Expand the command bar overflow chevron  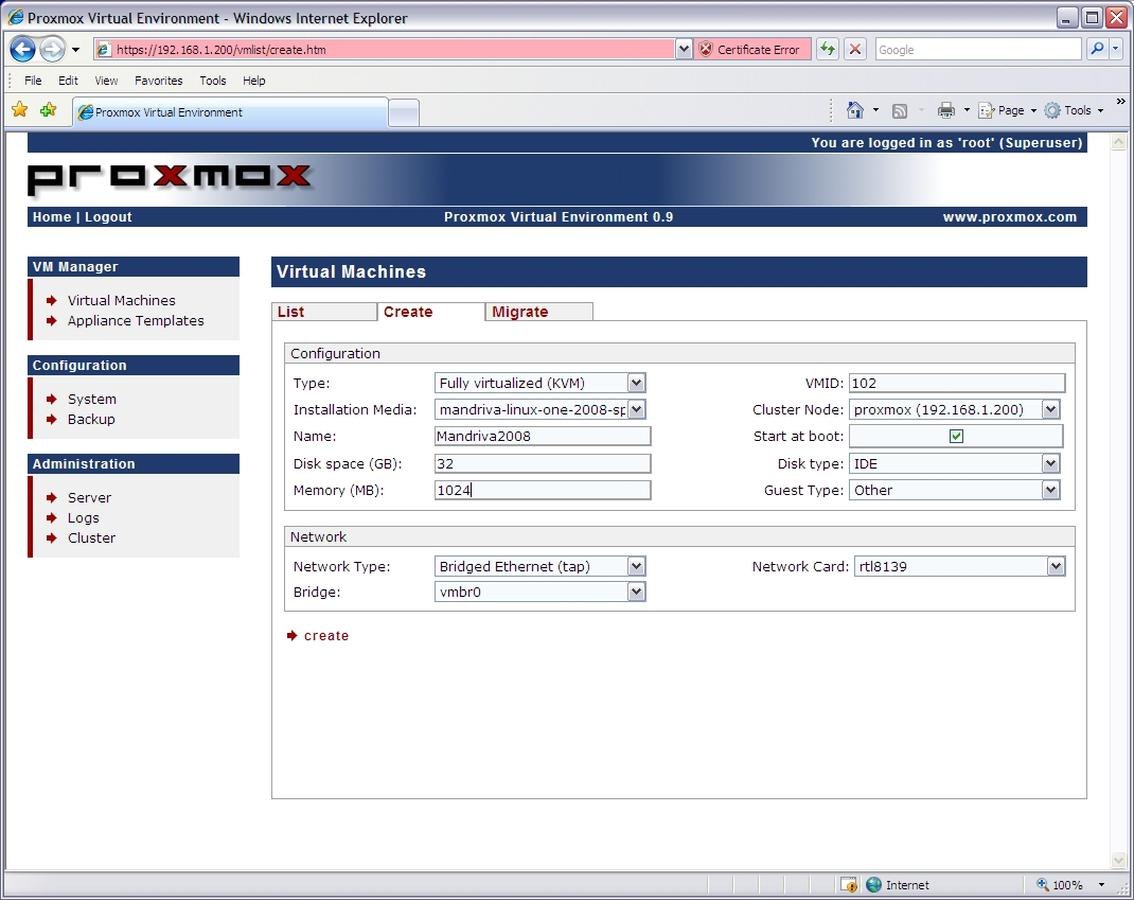pos(1120,101)
